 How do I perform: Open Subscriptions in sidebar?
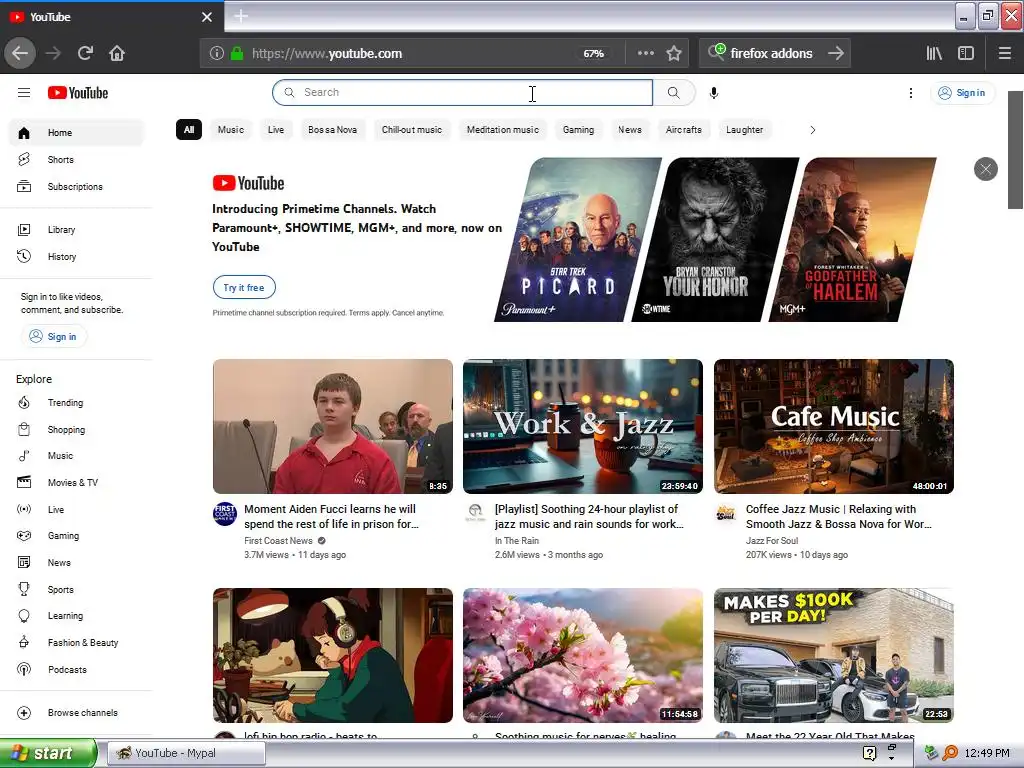(x=76, y=186)
